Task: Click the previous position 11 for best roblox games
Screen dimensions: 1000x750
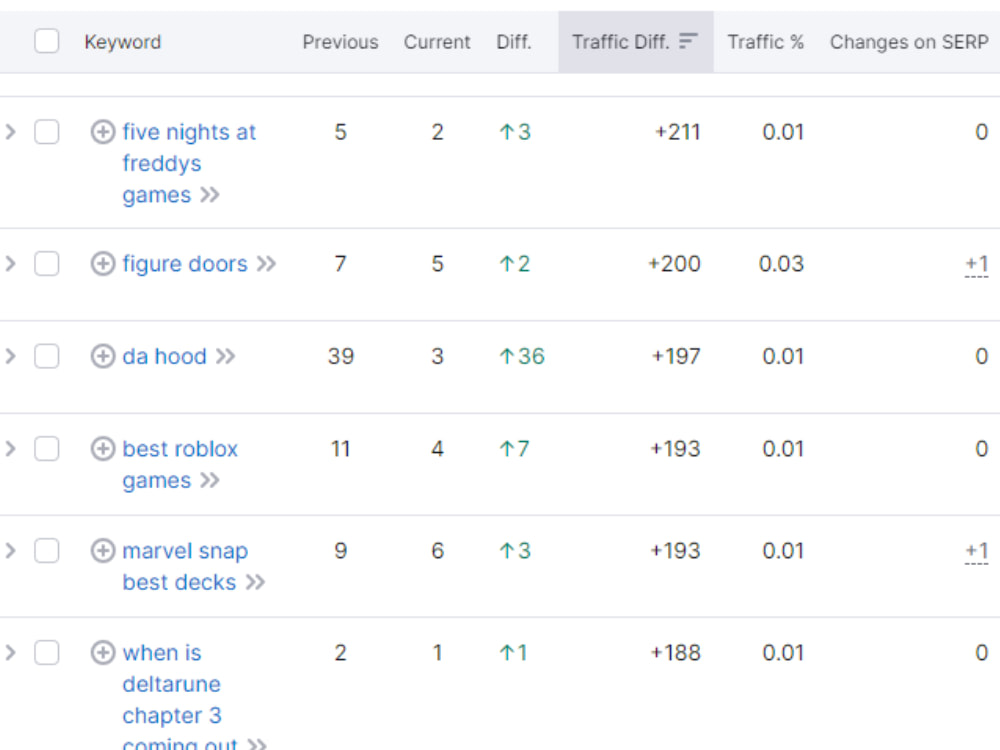Action: (x=341, y=448)
